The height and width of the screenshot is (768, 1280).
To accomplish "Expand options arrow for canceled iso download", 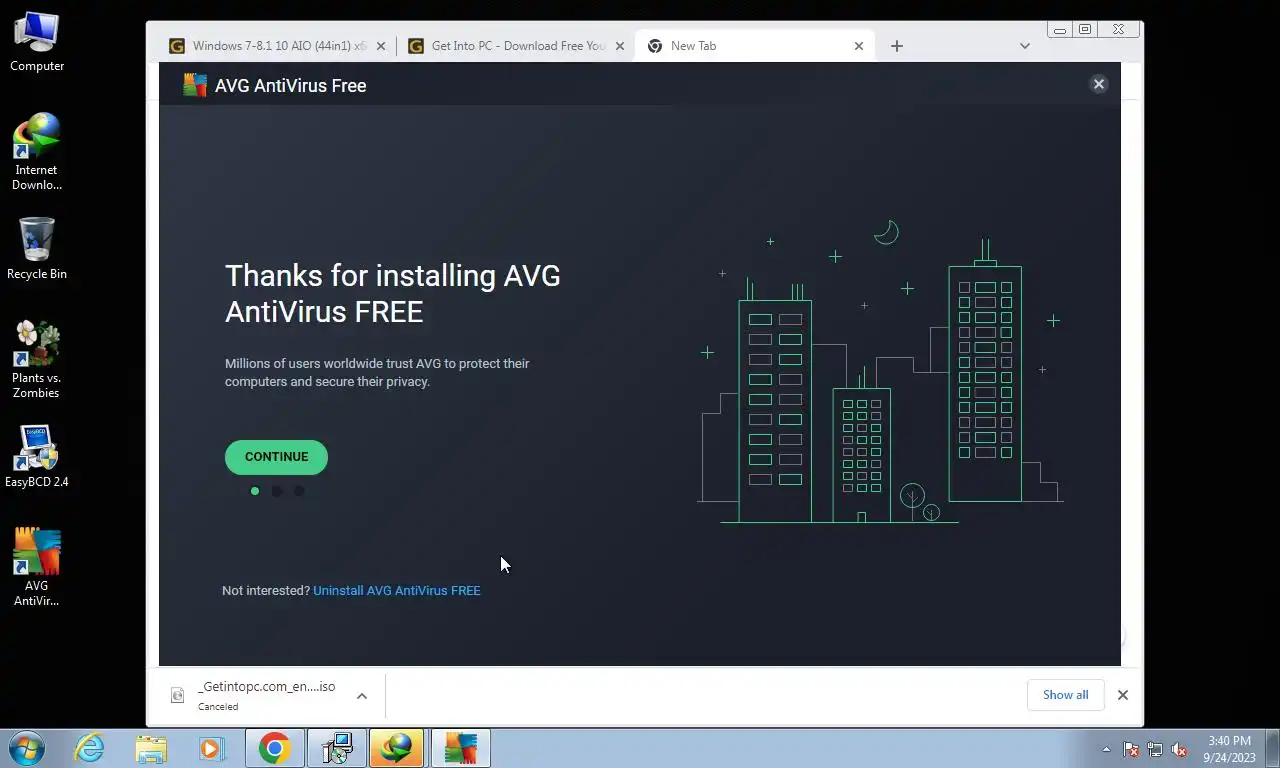I will 362,696.
